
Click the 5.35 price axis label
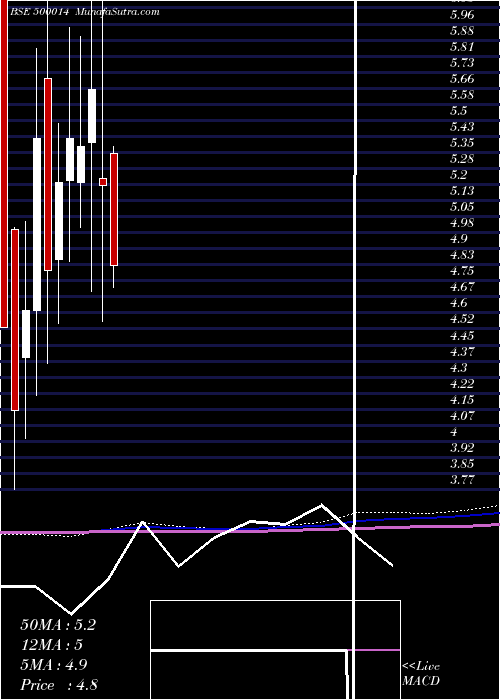[x=462, y=143]
